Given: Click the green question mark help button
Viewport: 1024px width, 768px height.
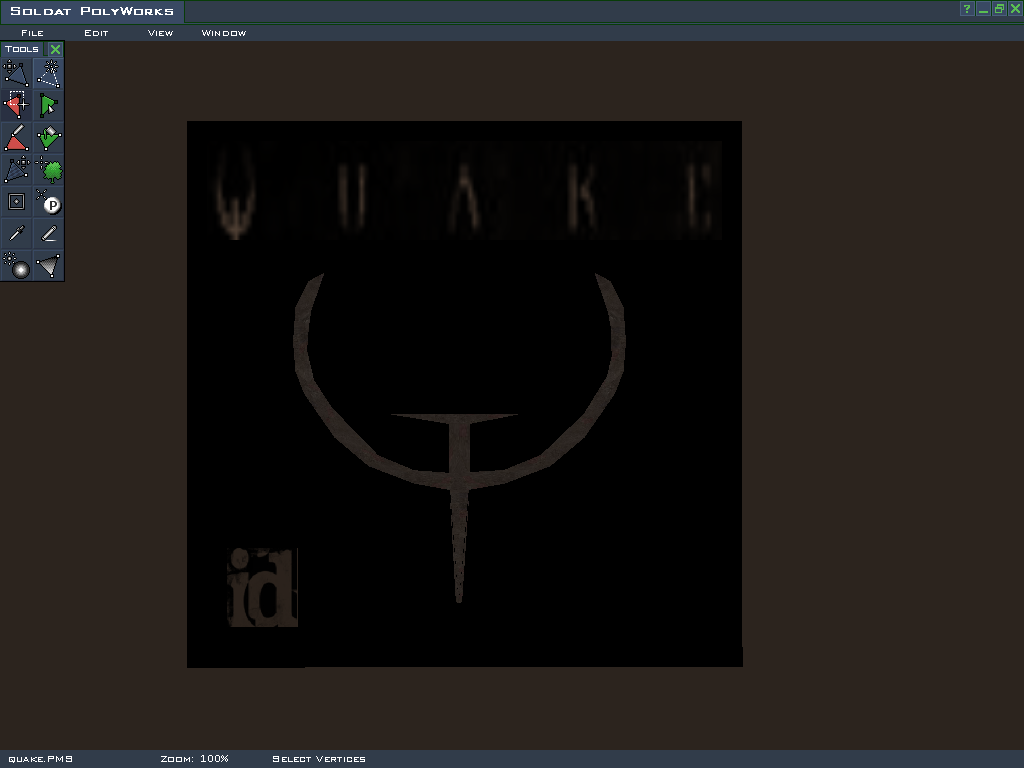Looking at the screenshot, I should [967, 9].
